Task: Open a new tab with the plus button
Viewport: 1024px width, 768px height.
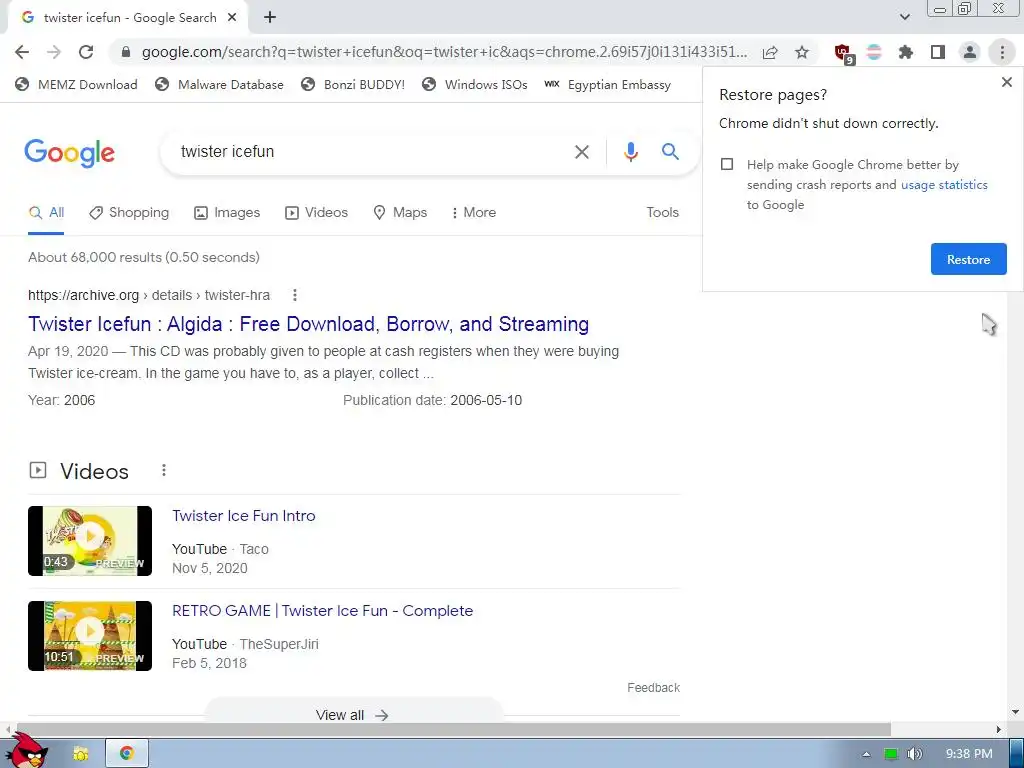Action: coord(270,18)
